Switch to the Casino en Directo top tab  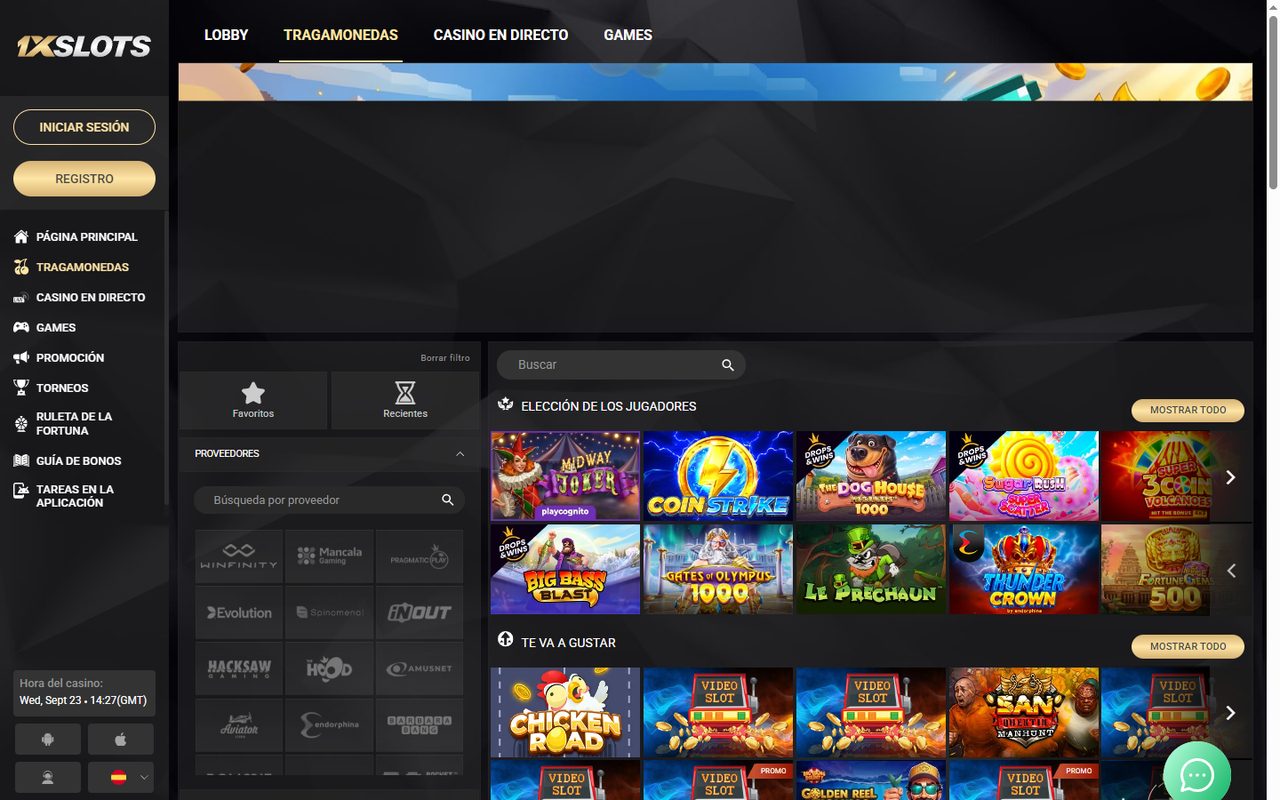click(501, 35)
